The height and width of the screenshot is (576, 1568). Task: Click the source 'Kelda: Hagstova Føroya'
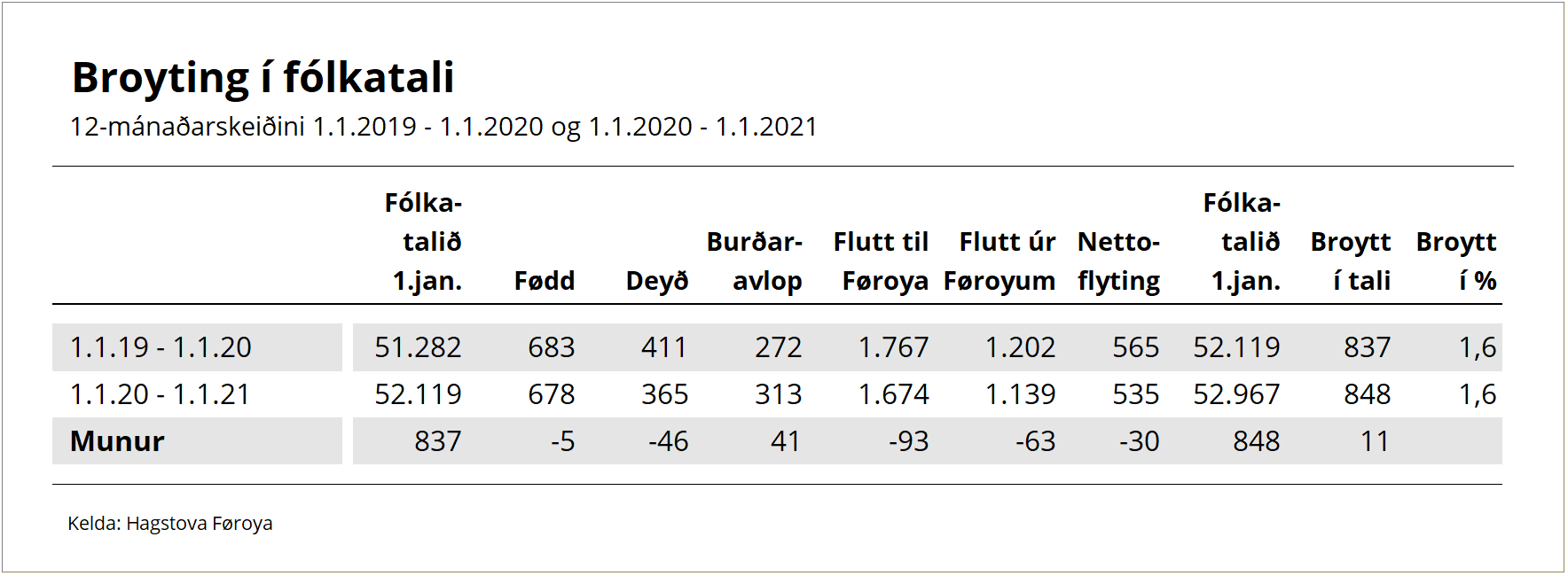pos(170,524)
